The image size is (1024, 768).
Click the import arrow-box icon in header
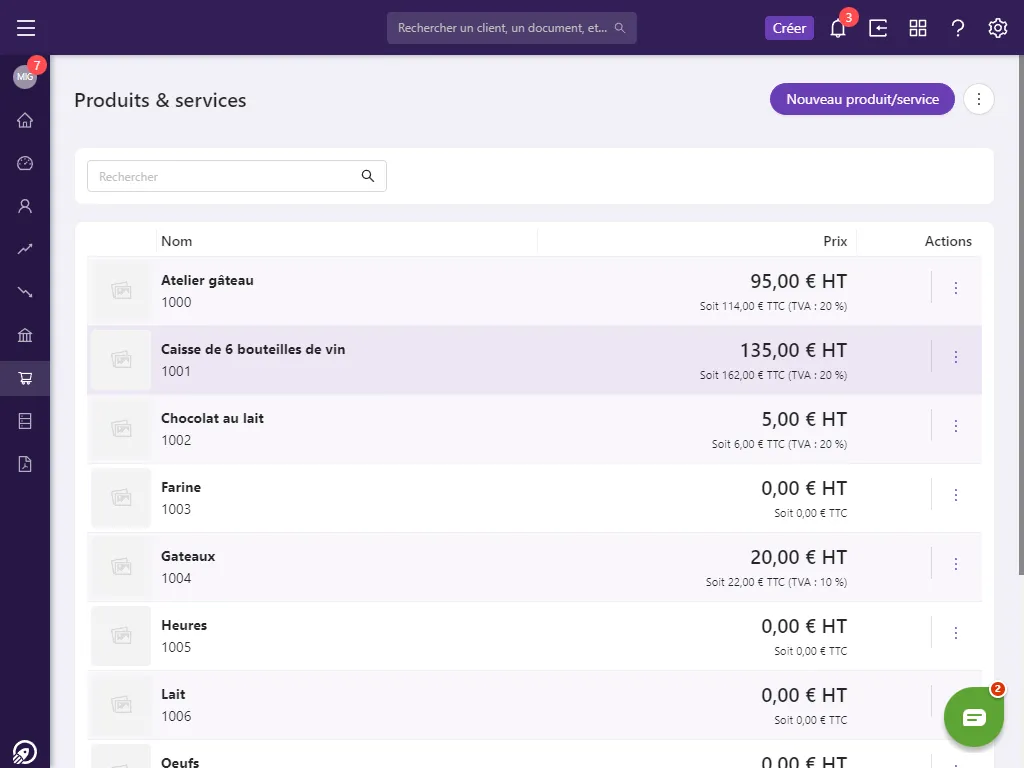point(878,28)
